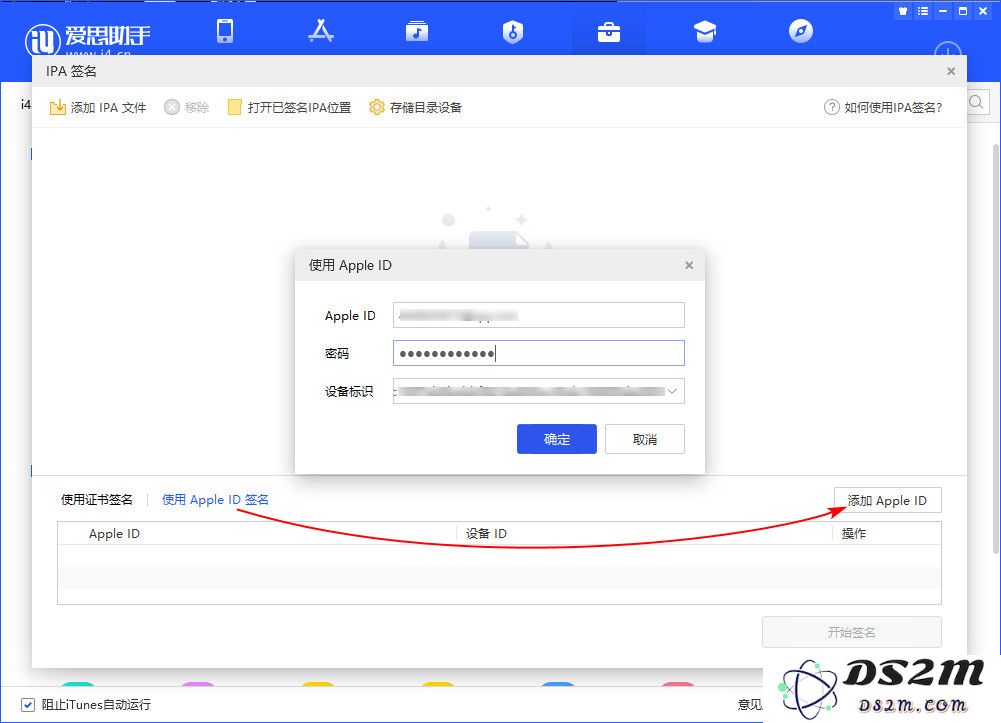Image resolution: width=1001 pixels, height=723 pixels.
Task: Click the open signed IPA location label
Action: [x=299, y=107]
